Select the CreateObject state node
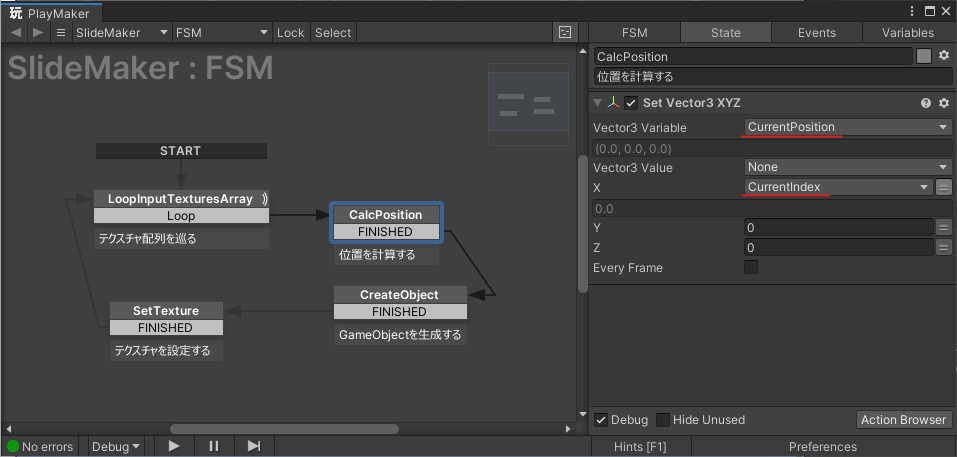 [x=400, y=295]
